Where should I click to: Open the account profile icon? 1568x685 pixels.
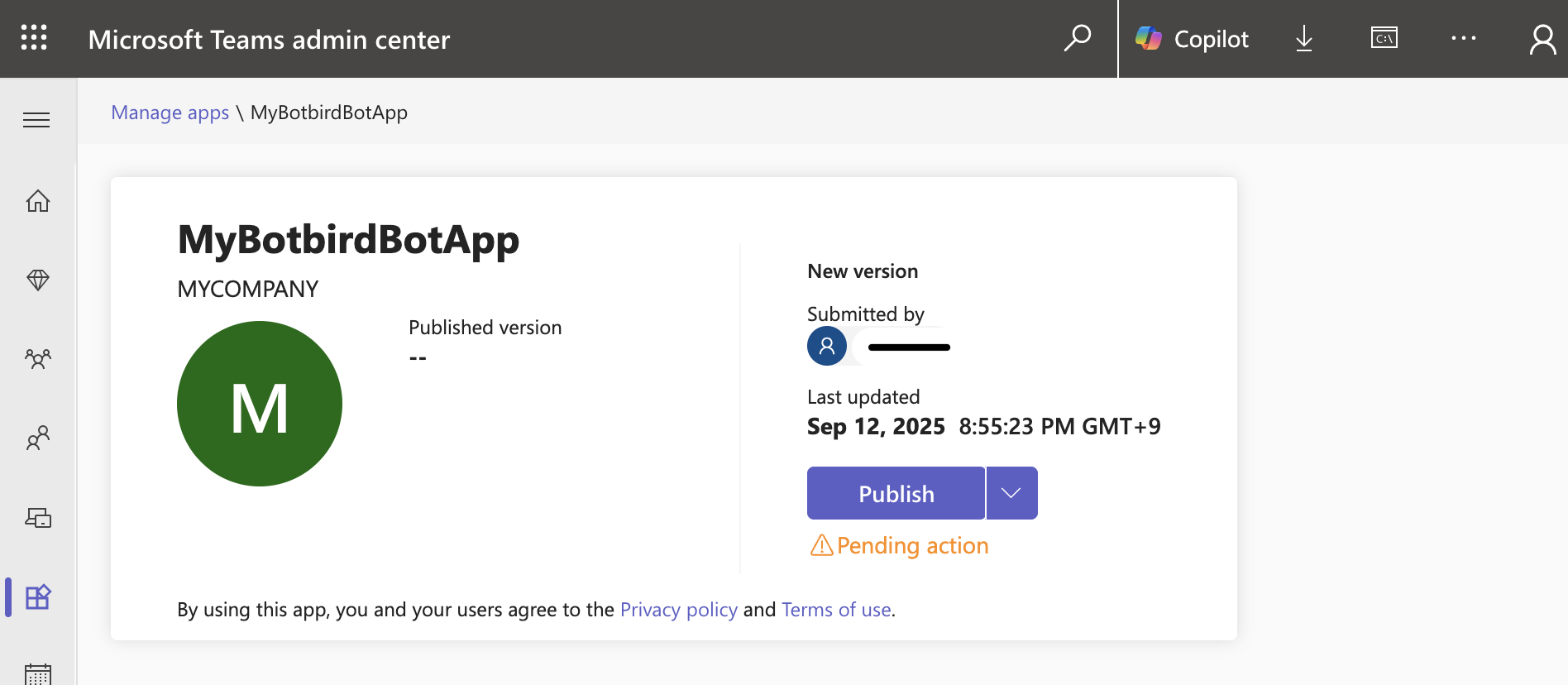pyautogui.click(x=1542, y=39)
